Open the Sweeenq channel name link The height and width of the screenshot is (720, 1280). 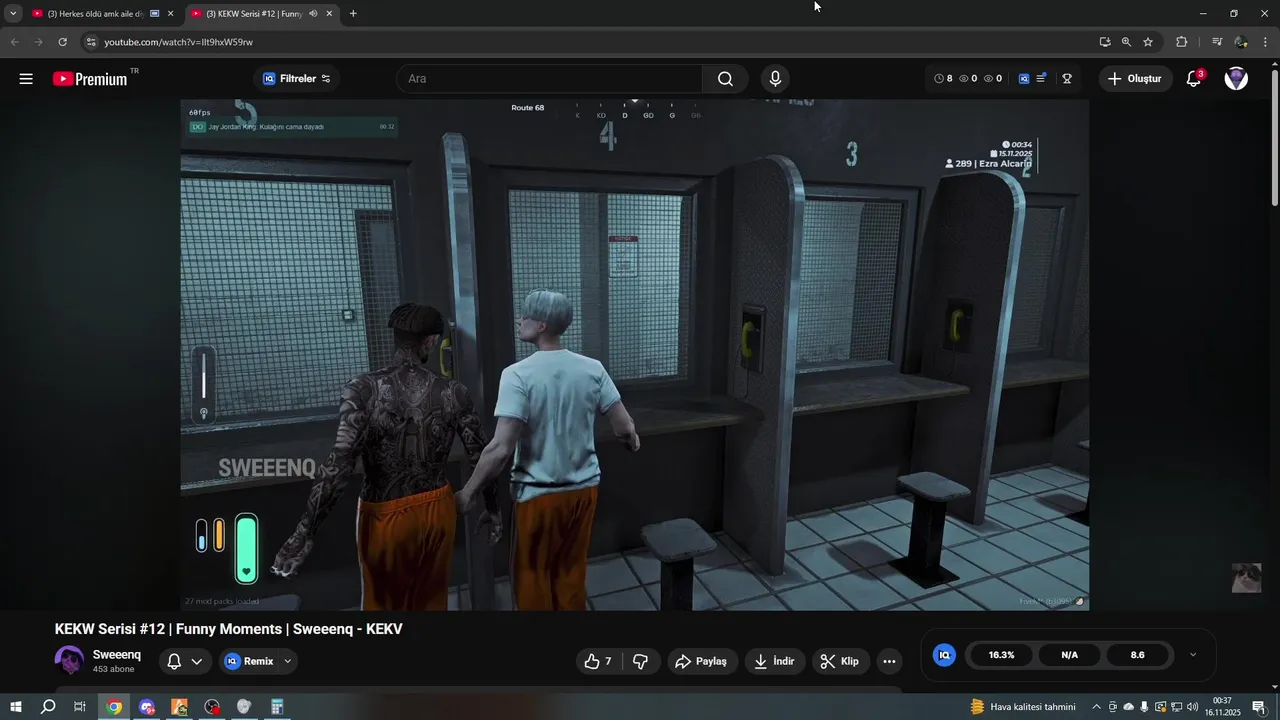click(x=117, y=655)
